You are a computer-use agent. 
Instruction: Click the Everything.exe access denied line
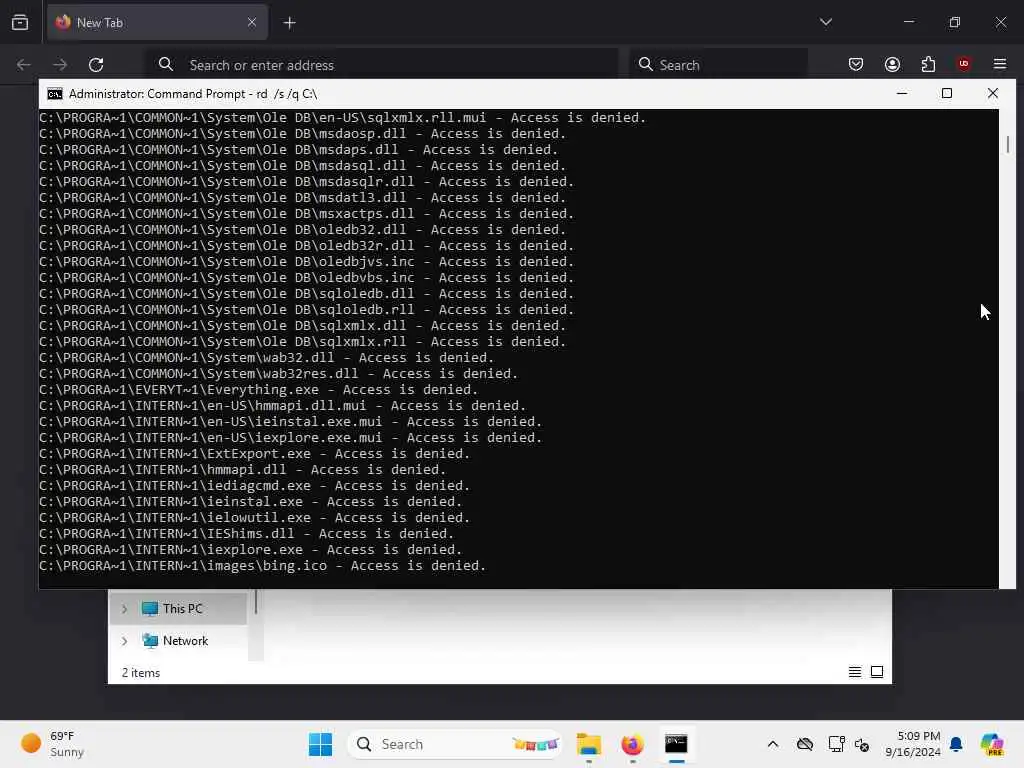click(258, 390)
